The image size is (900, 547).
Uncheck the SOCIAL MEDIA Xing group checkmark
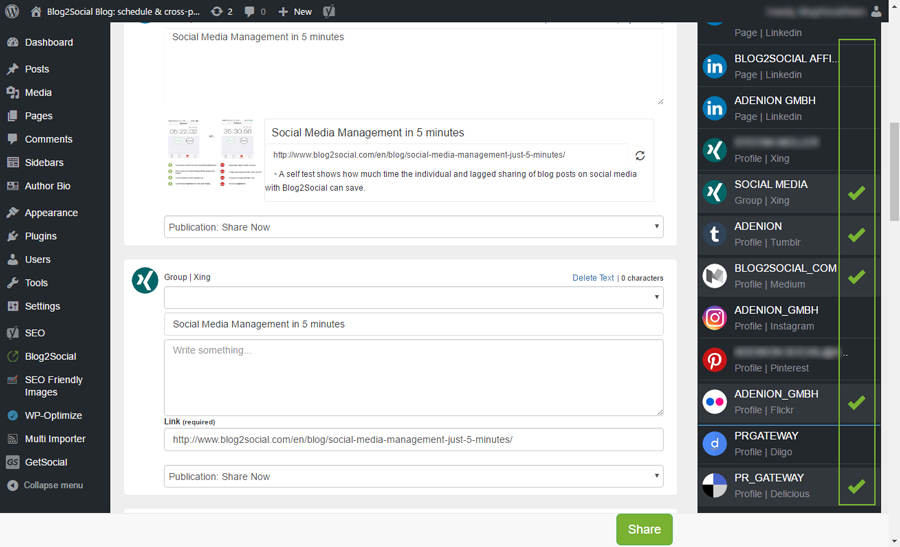point(856,193)
